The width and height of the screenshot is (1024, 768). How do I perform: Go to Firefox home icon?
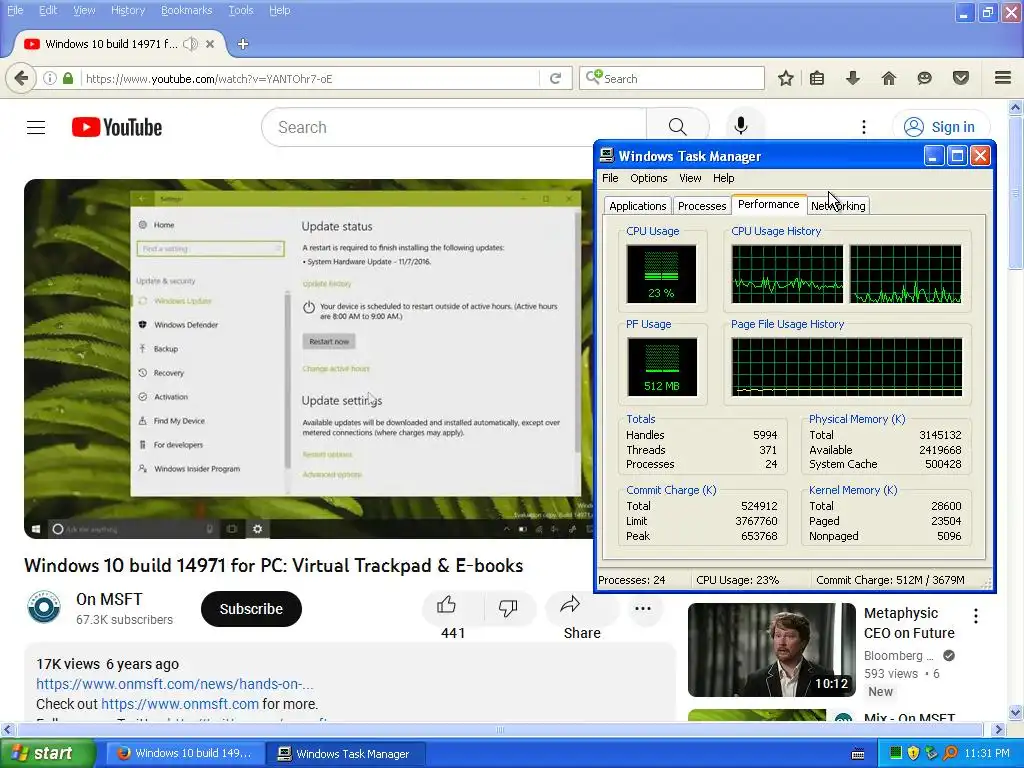889,78
